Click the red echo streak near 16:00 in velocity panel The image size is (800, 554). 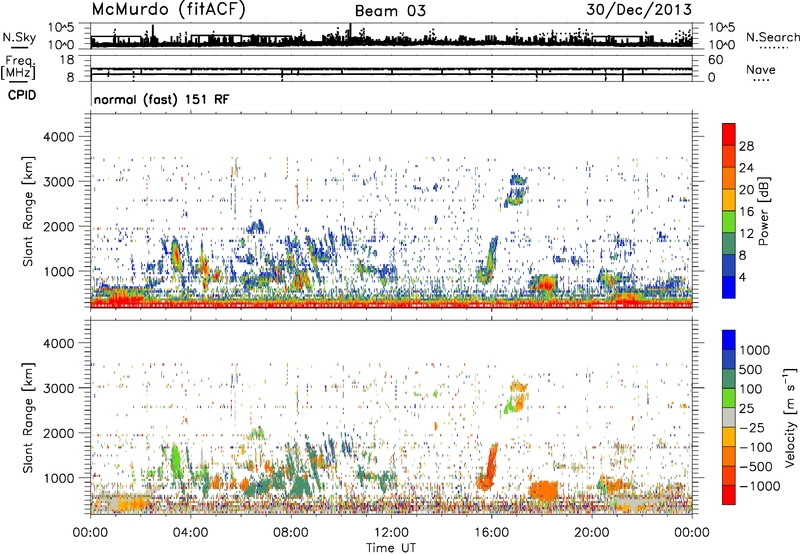pyautogui.click(x=490, y=467)
